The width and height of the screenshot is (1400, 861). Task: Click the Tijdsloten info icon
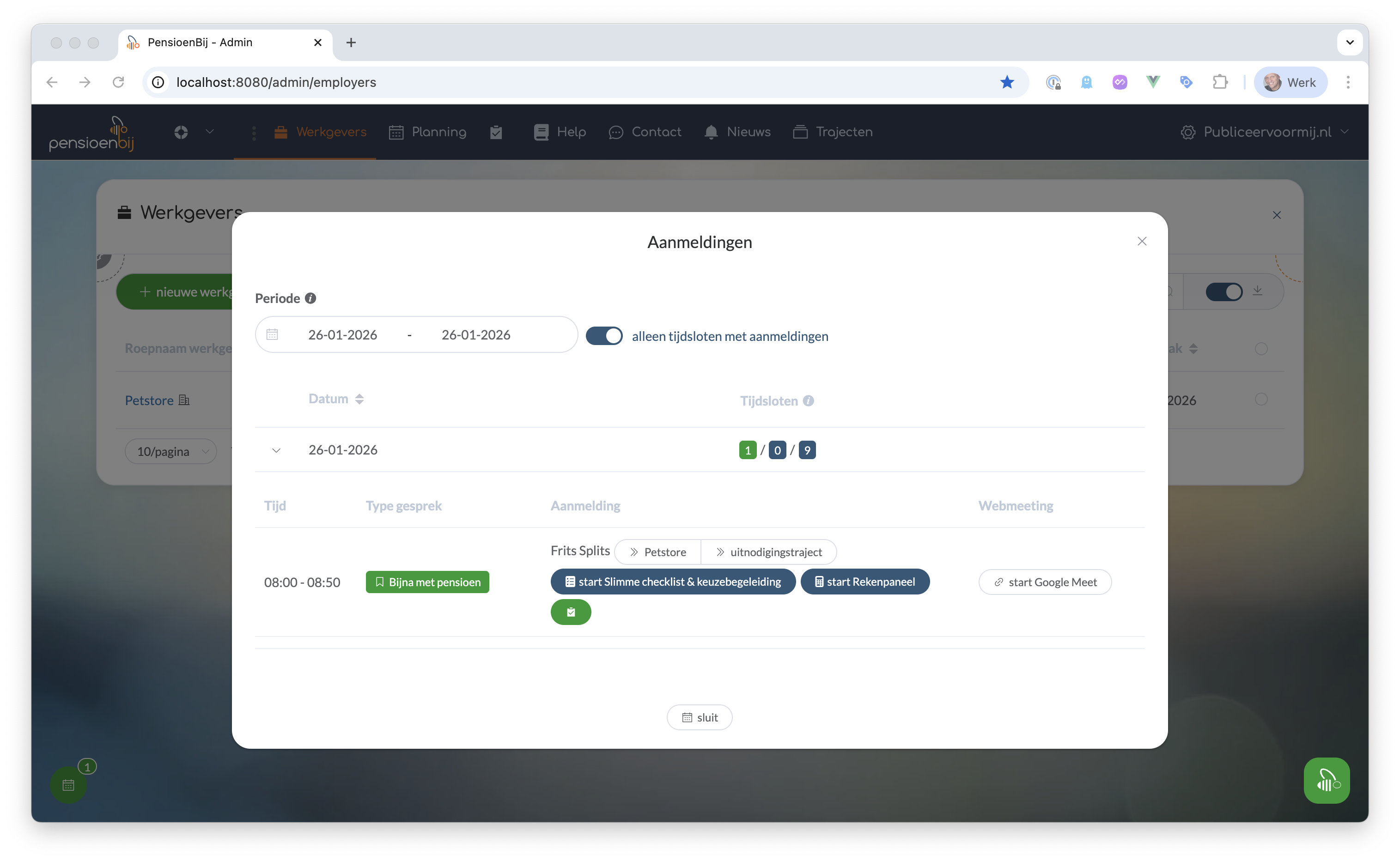point(808,401)
